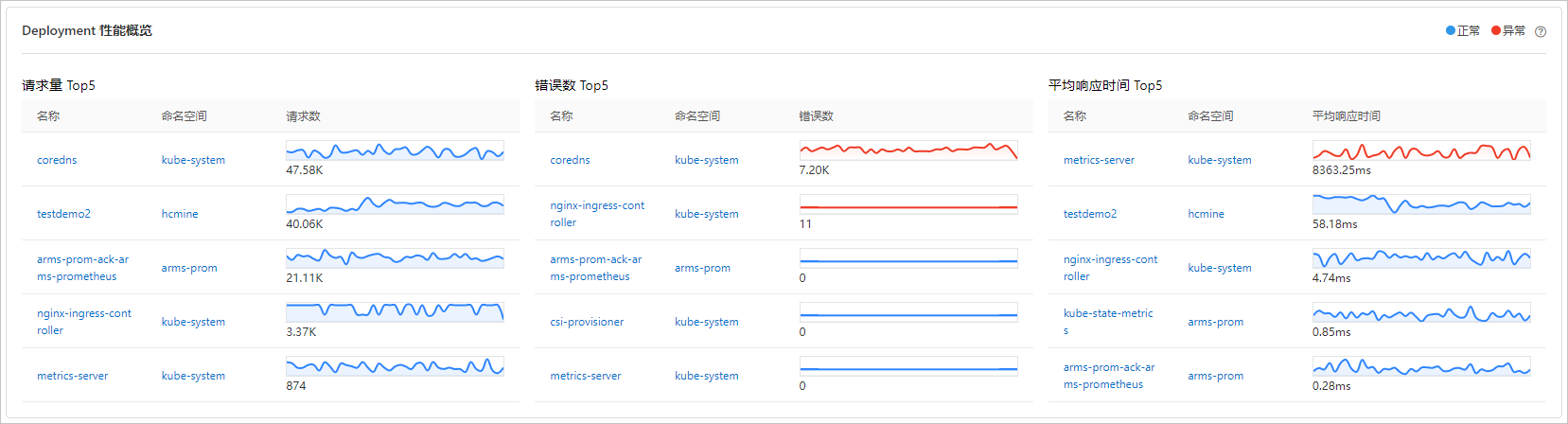Click kube-state-metrics response chart 0.85ms

(x=1421, y=312)
